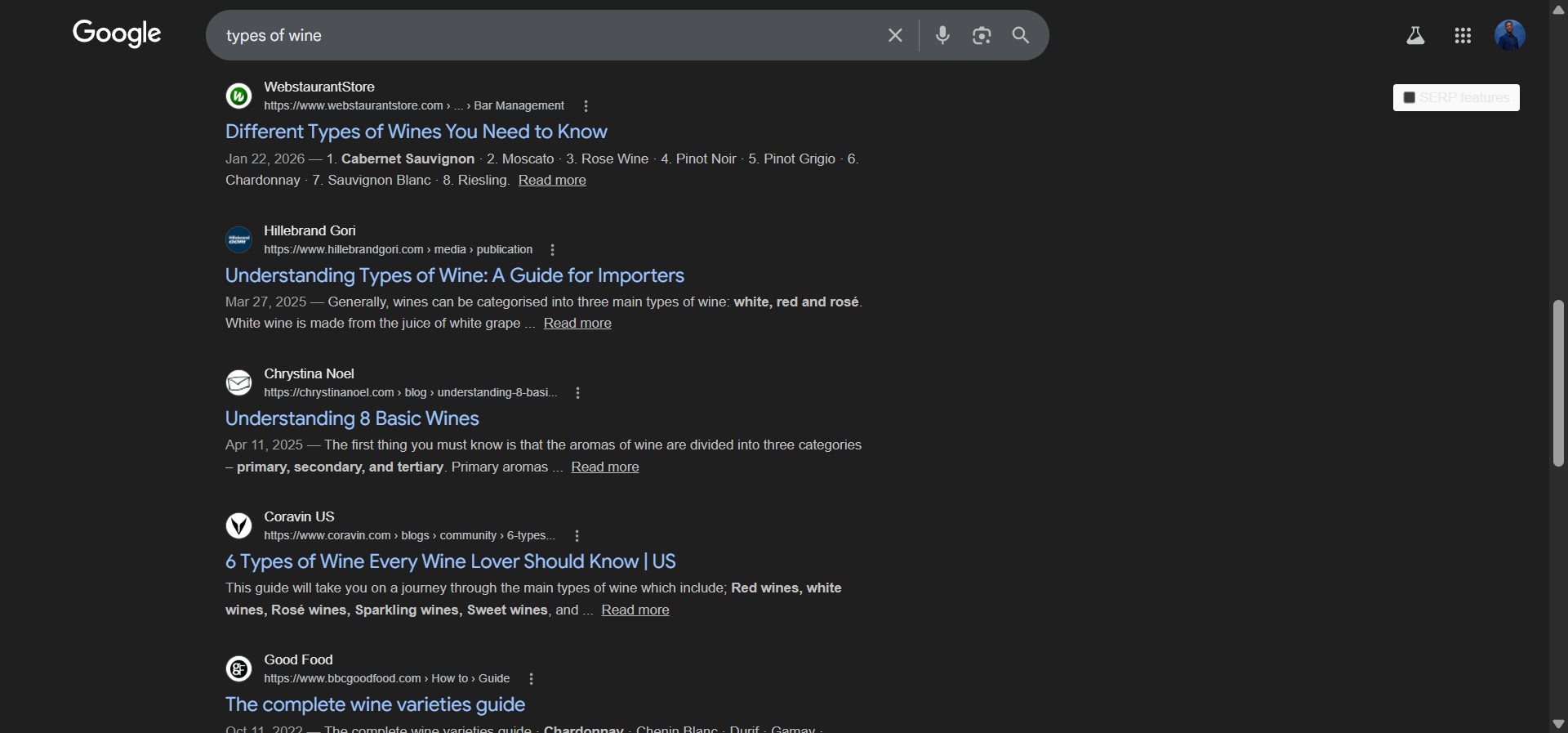
Task: Click the scrollbar up arrow
Action: [x=1558, y=9]
